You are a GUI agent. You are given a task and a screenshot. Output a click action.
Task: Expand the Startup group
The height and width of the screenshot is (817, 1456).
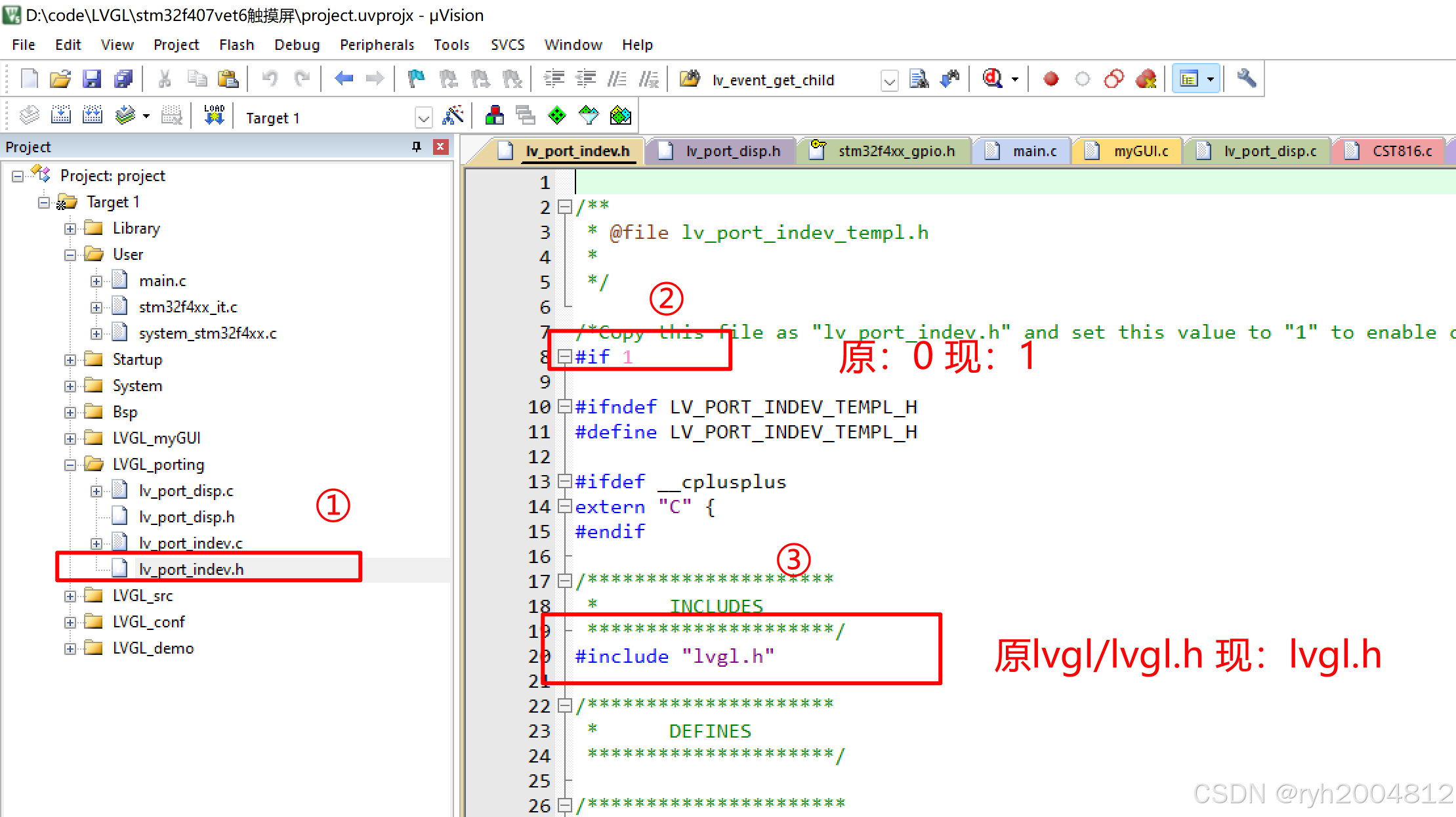pos(70,360)
